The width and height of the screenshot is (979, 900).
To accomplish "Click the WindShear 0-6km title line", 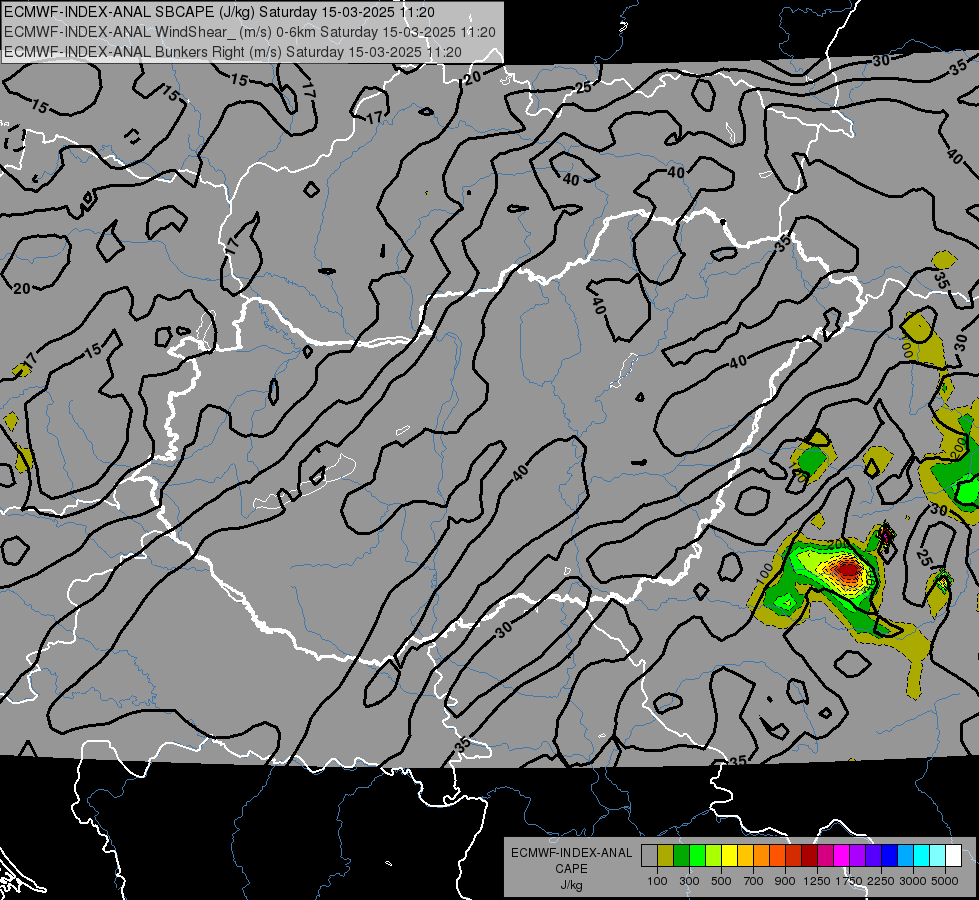I will 250,32.
